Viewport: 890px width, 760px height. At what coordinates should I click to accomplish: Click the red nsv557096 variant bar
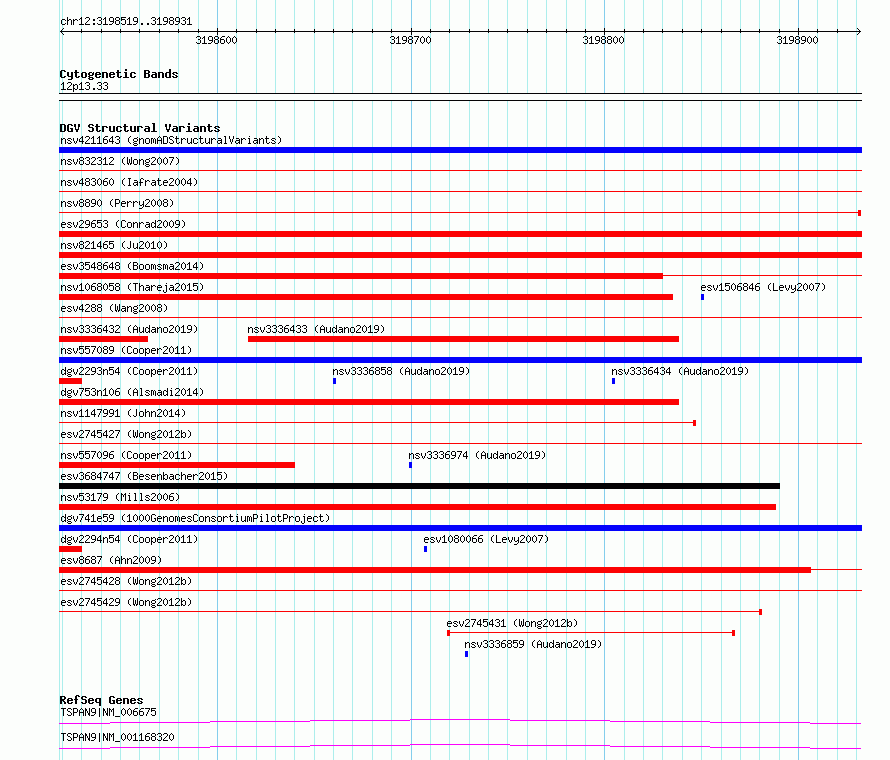click(177, 465)
